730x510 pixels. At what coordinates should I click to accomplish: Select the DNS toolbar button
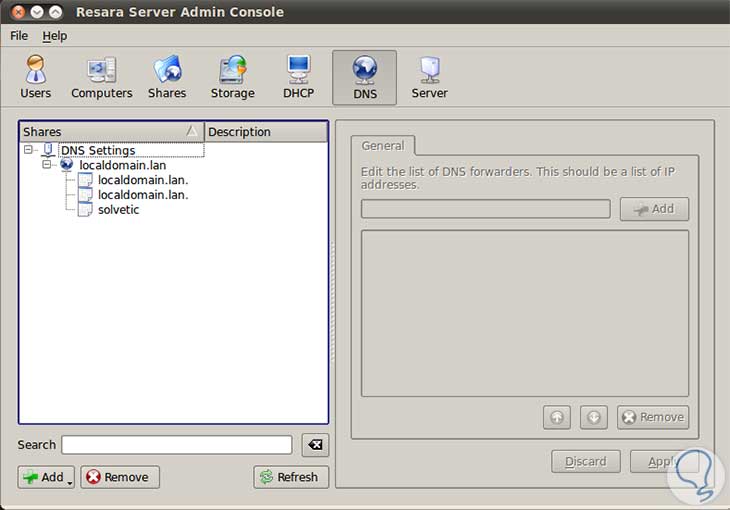pos(365,78)
